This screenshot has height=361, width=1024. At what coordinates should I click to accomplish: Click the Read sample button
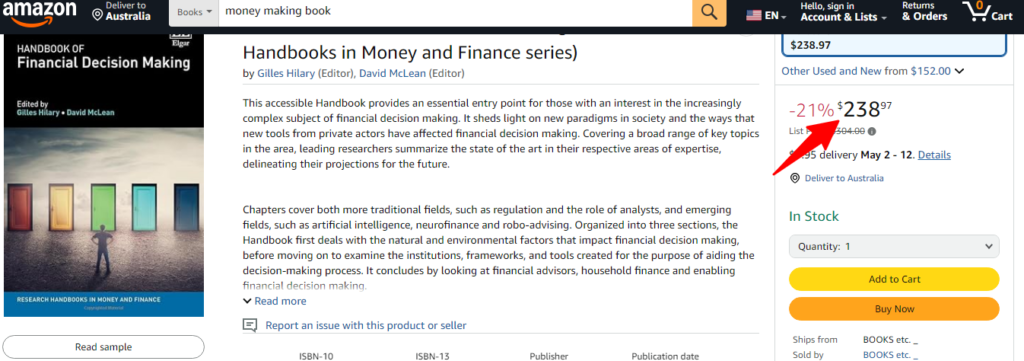(x=103, y=347)
